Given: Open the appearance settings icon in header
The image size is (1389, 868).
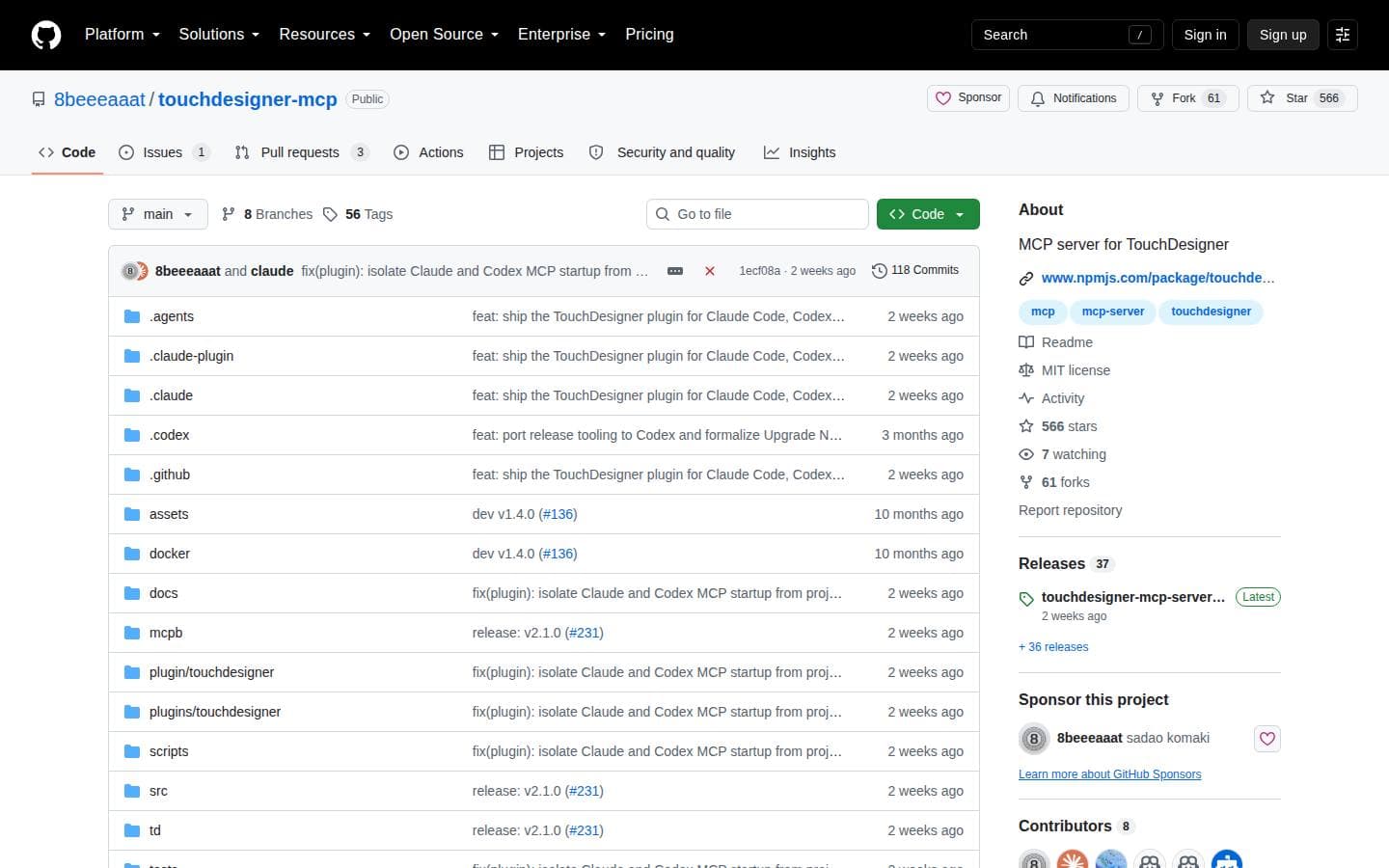Looking at the screenshot, I should [x=1343, y=35].
